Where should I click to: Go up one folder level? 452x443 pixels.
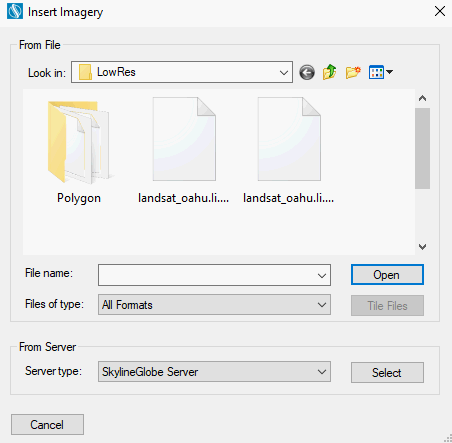(x=329, y=72)
